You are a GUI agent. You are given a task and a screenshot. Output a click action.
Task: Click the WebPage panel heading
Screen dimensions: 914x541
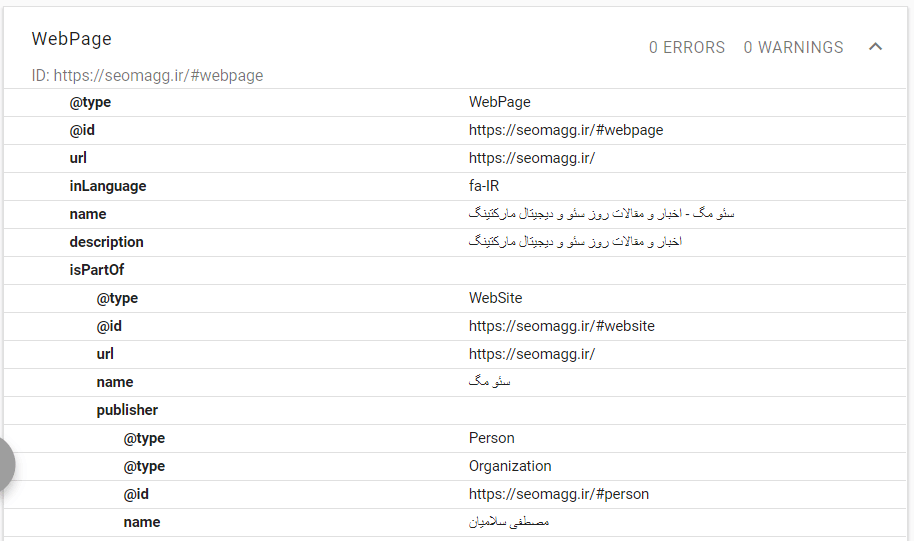72,39
